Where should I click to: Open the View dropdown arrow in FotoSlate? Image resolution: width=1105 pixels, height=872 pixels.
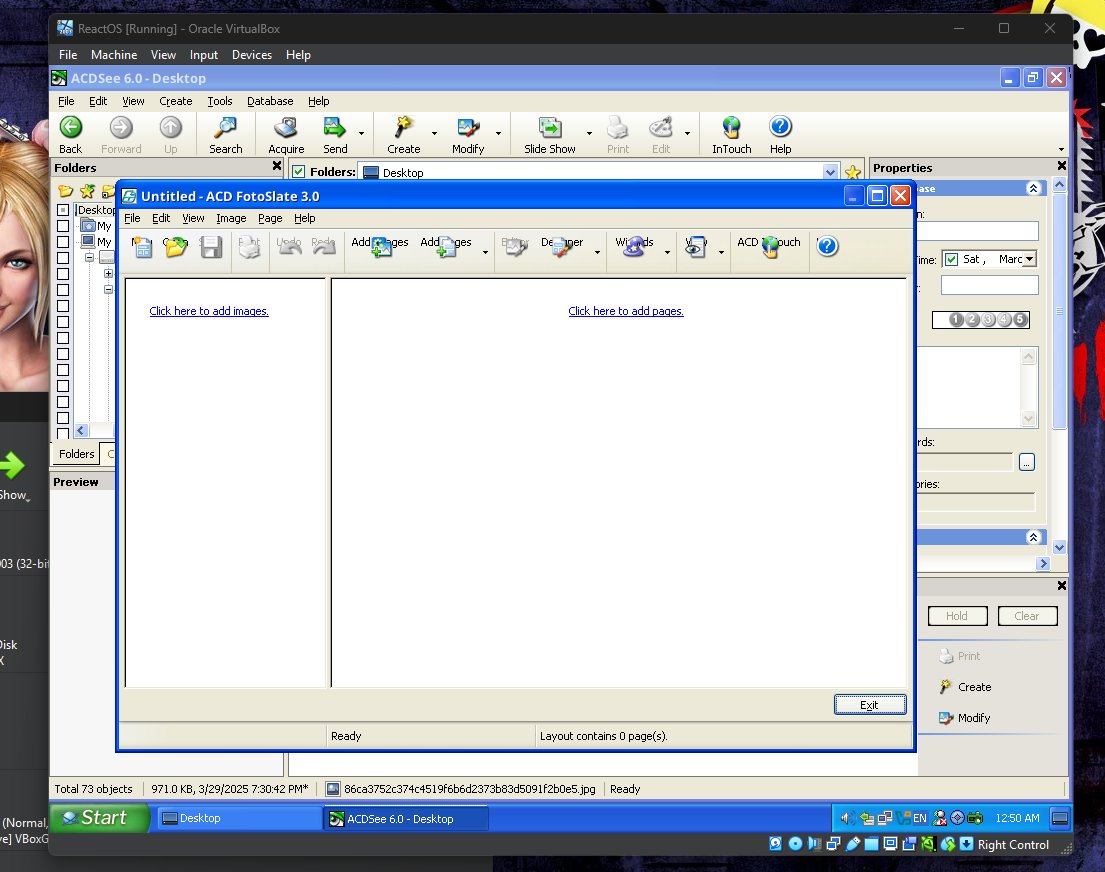coord(721,252)
